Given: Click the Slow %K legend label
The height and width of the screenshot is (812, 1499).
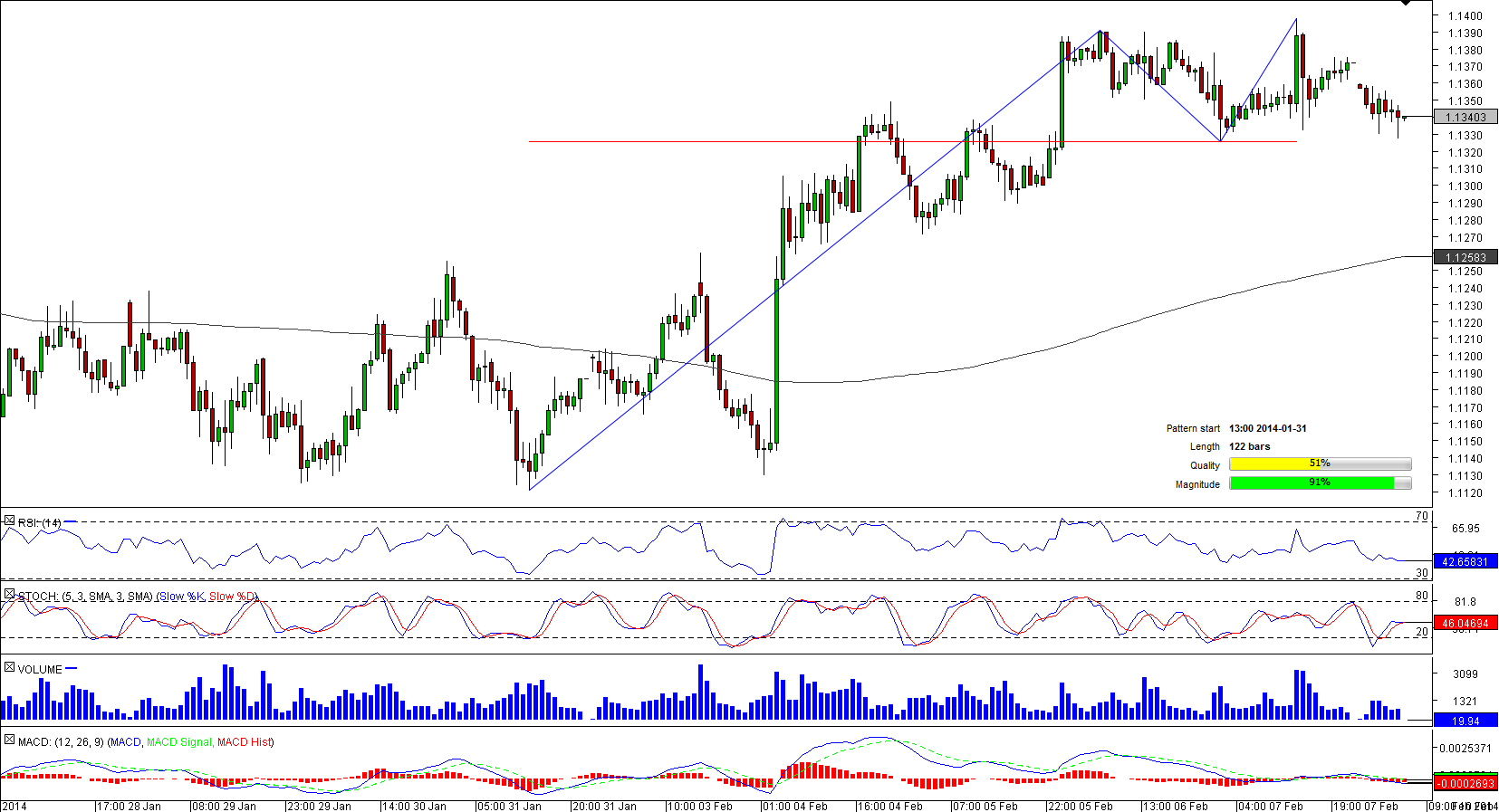Looking at the screenshot, I should 181,597.
